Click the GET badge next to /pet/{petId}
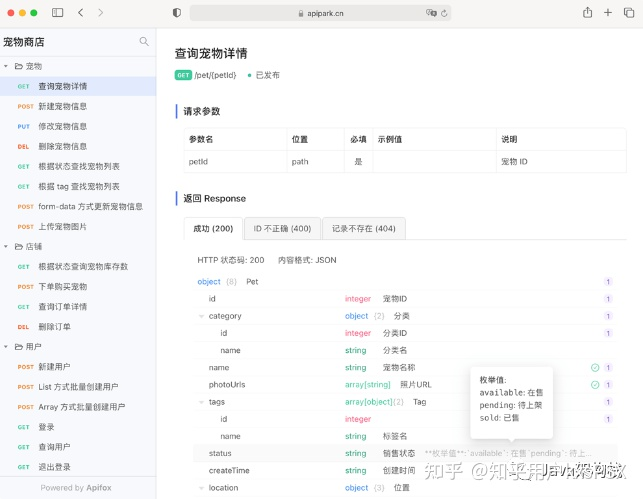Screen dimensions: 643x499 [x=183, y=75]
